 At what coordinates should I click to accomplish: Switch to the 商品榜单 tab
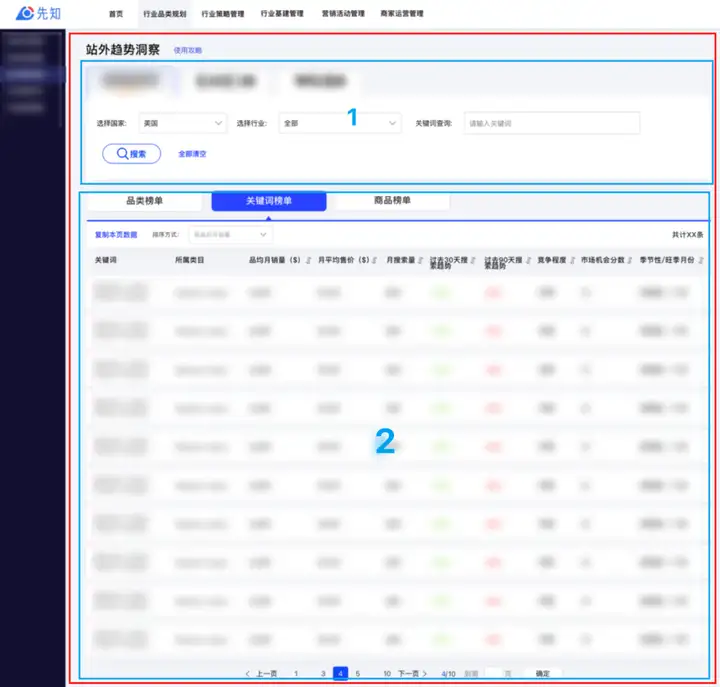(x=392, y=200)
